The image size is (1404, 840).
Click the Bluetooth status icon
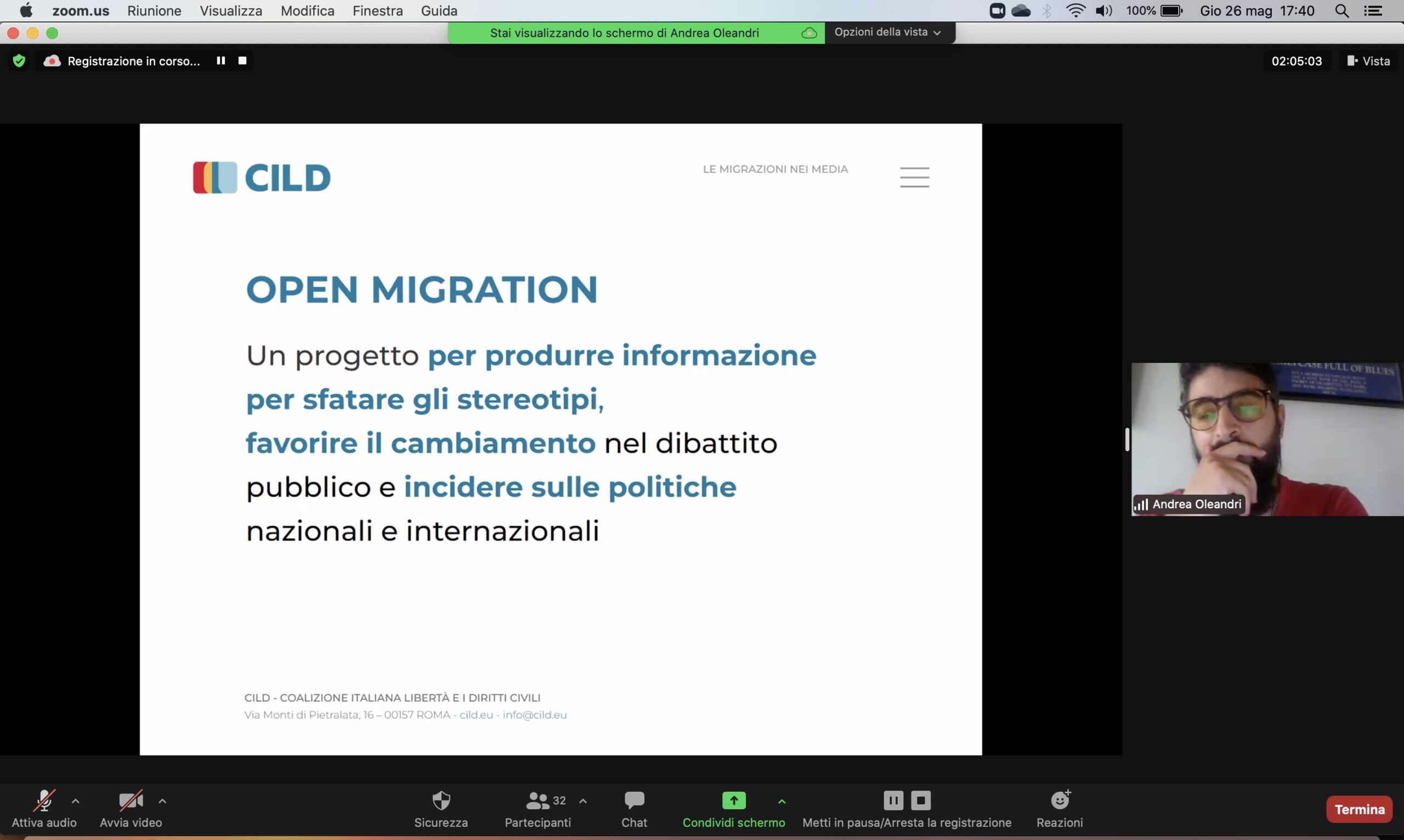(1047, 11)
